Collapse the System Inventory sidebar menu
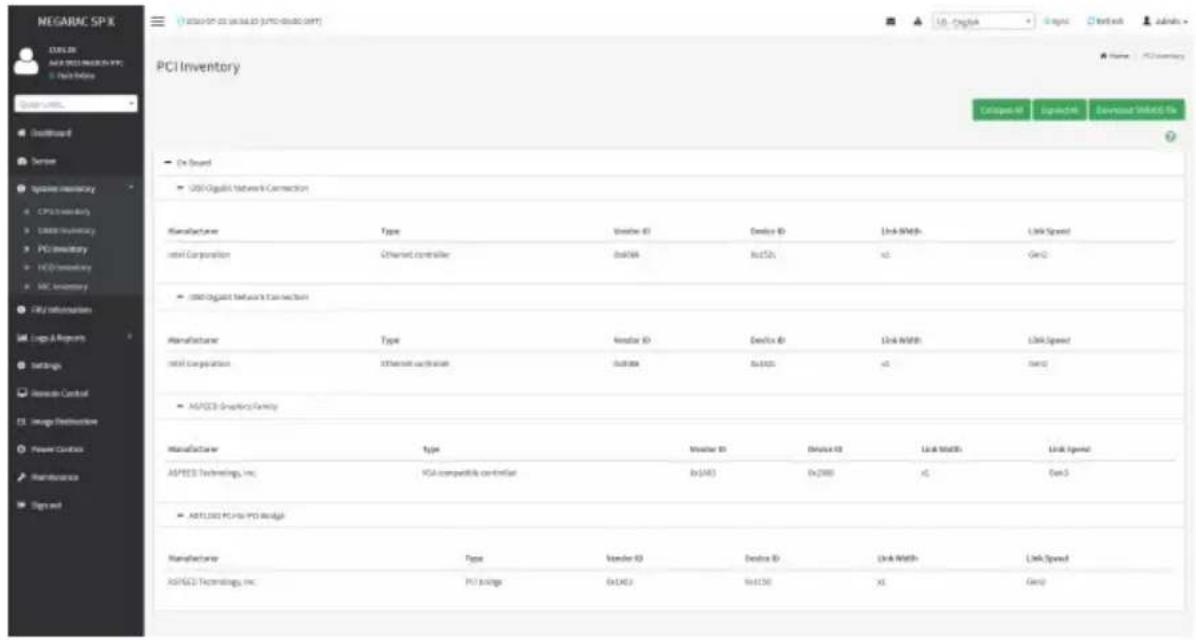Image resolution: width=1196 pixels, height=640 pixels. [76, 188]
